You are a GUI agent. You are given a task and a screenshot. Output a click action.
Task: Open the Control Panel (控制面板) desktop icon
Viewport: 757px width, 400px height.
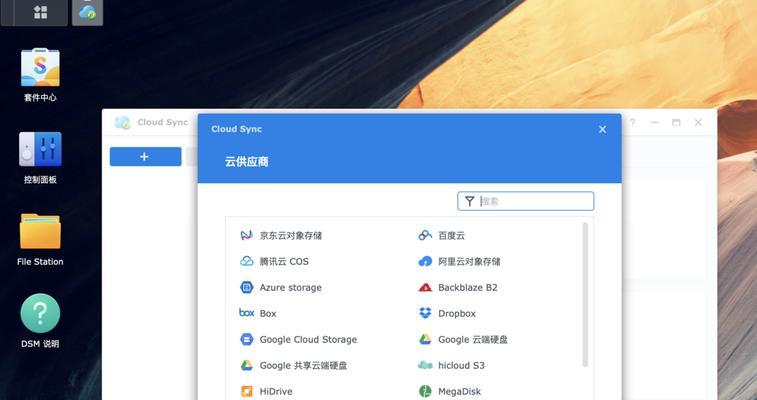pos(40,149)
